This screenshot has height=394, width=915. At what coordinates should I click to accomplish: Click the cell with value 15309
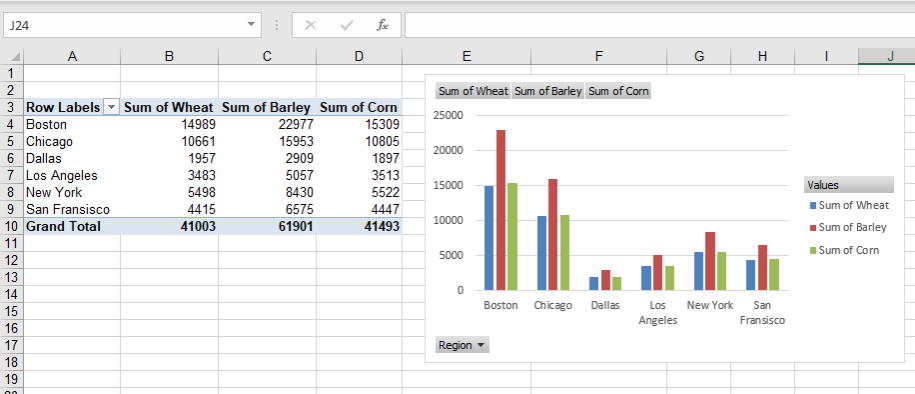coord(359,124)
